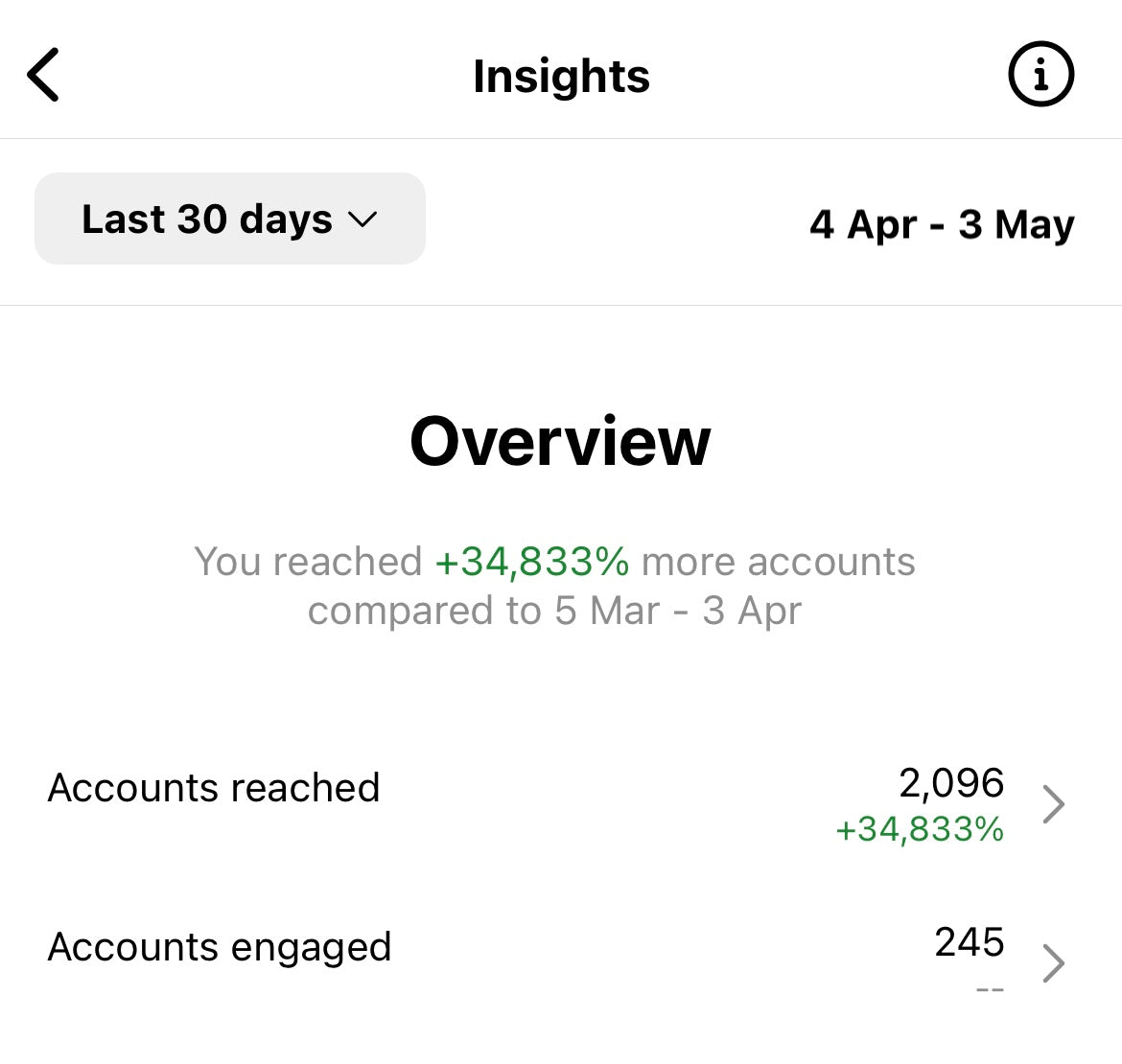The width and height of the screenshot is (1122, 1064).
Task: Click the green +34,833% under 2,096
Action: [x=920, y=829]
